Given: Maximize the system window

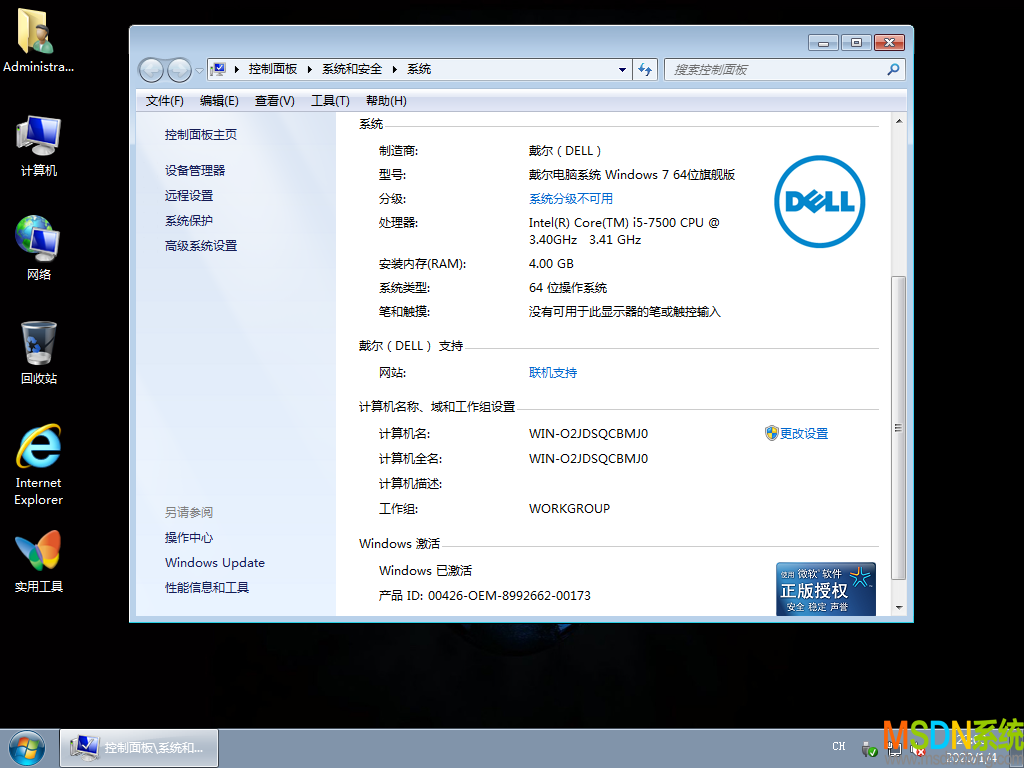Looking at the screenshot, I should 856,42.
